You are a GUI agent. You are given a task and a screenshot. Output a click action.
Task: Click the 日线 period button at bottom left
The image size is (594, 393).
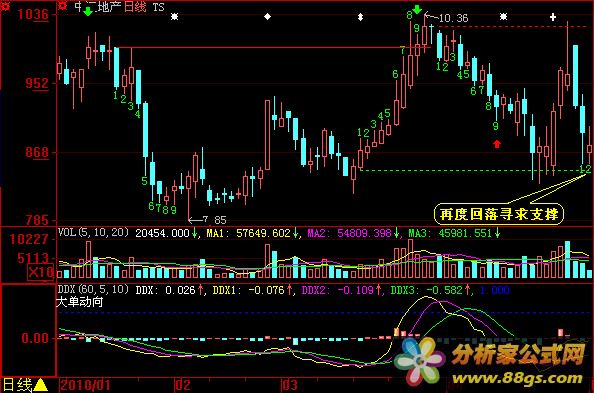pyautogui.click(x=18, y=385)
